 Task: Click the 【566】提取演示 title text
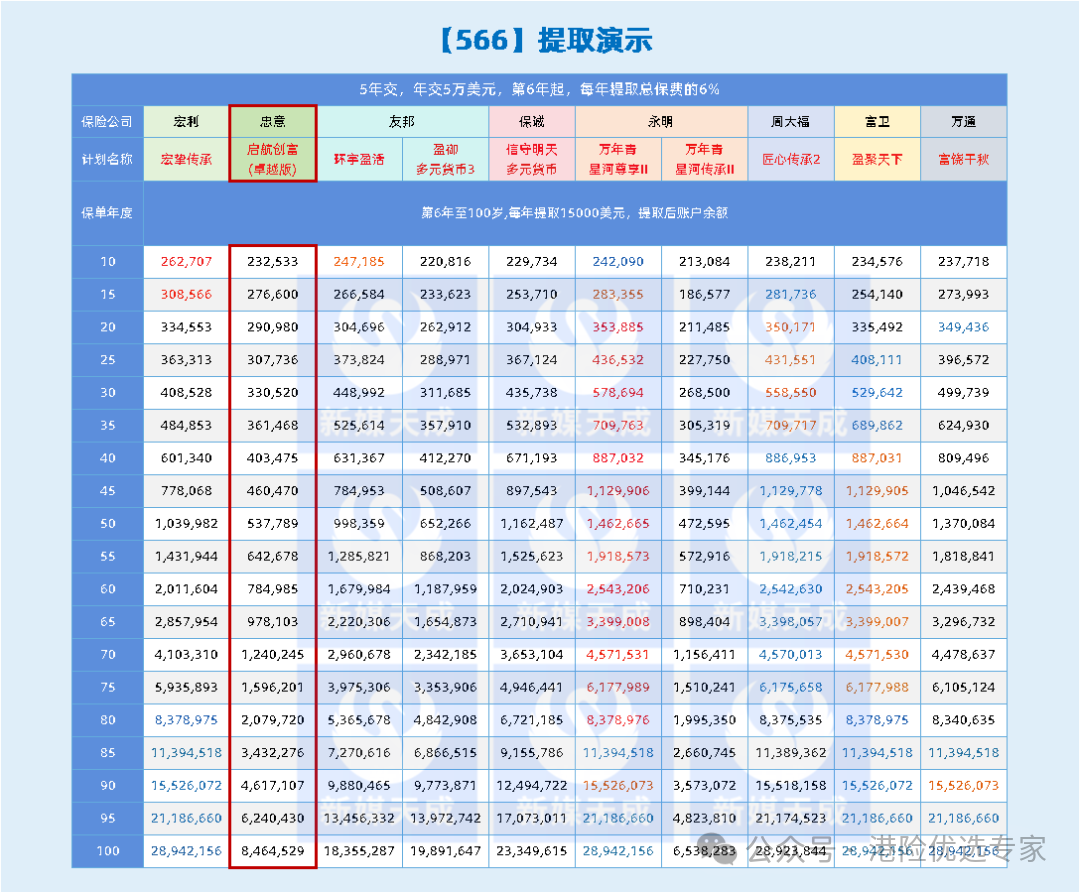click(545, 40)
